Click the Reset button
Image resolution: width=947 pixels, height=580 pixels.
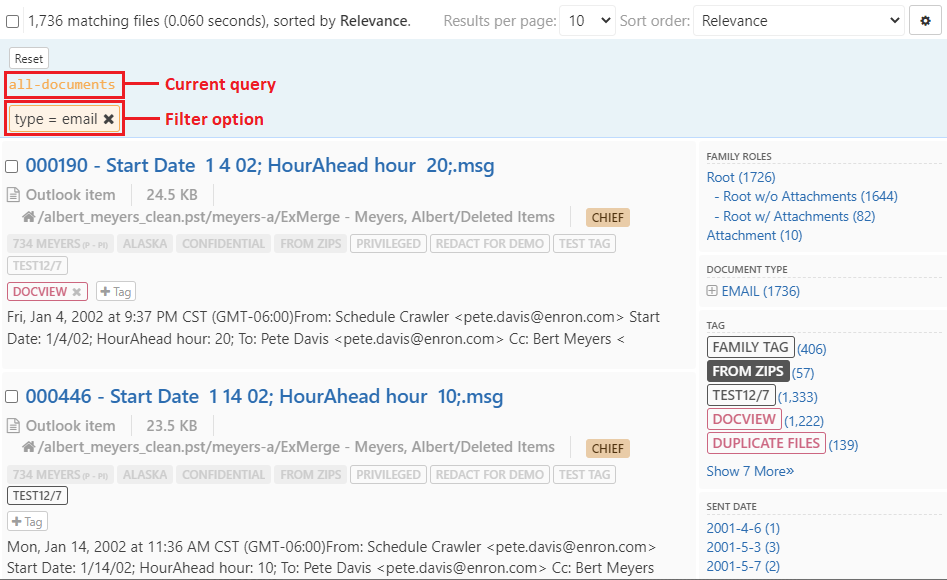[28, 57]
